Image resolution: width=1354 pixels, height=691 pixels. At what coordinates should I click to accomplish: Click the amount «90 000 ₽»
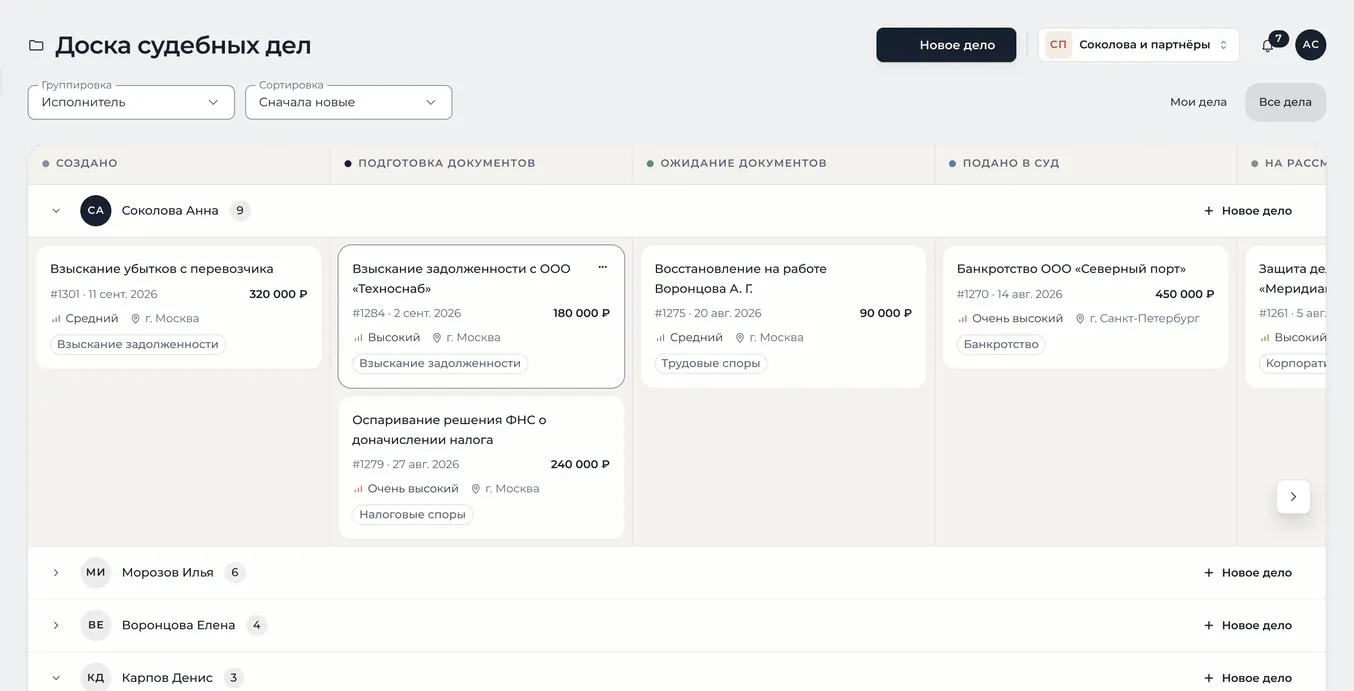tap(886, 313)
